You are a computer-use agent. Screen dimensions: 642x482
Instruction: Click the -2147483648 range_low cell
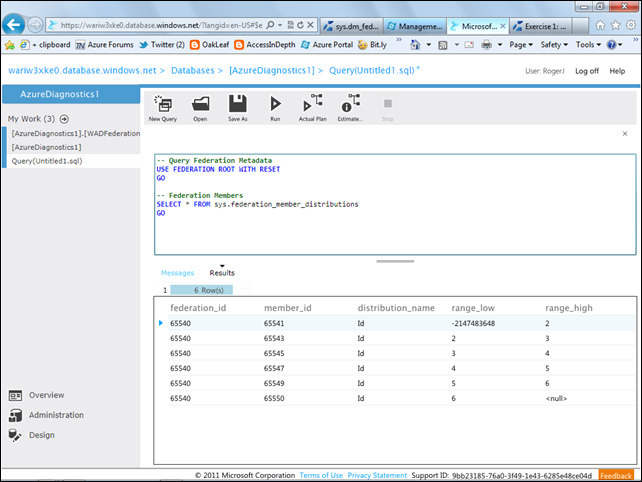click(x=473, y=324)
